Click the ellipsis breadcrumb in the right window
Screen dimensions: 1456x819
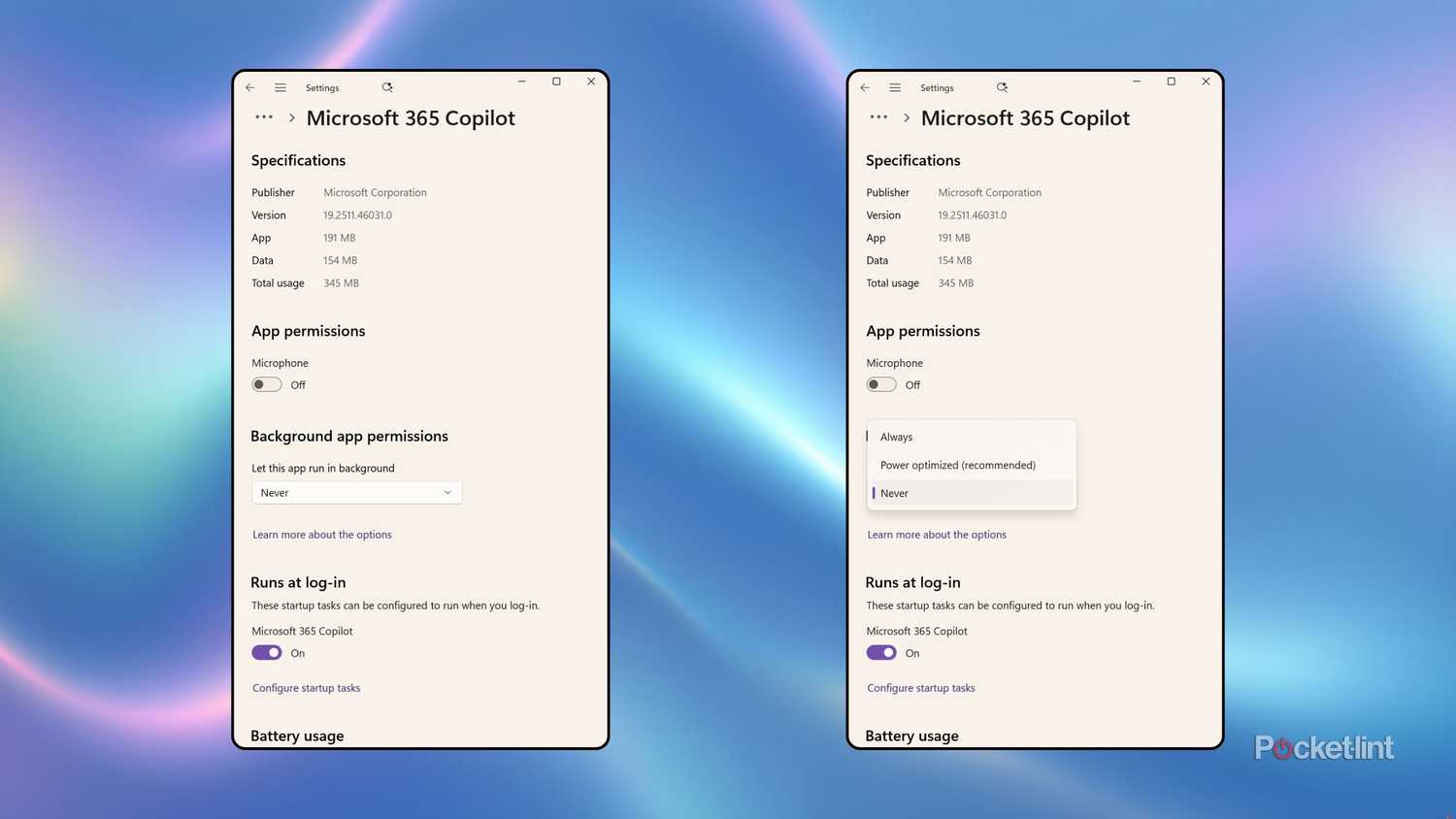click(x=877, y=117)
